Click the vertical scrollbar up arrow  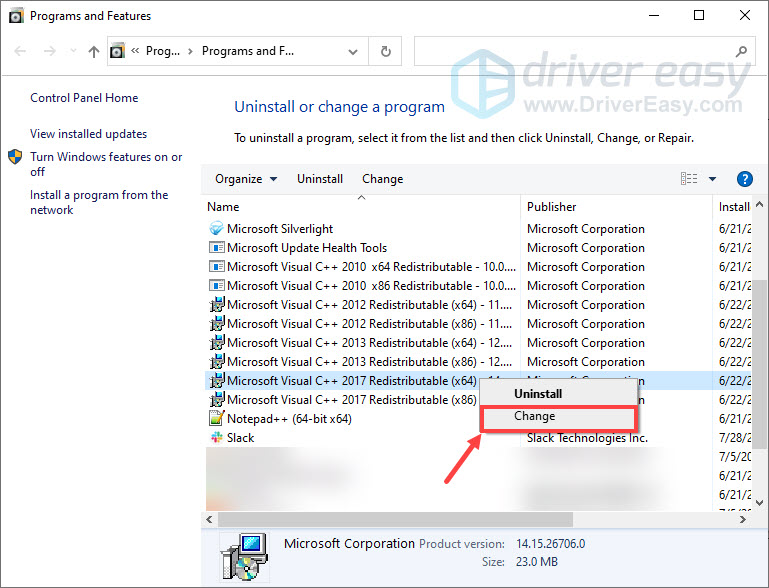(760, 205)
